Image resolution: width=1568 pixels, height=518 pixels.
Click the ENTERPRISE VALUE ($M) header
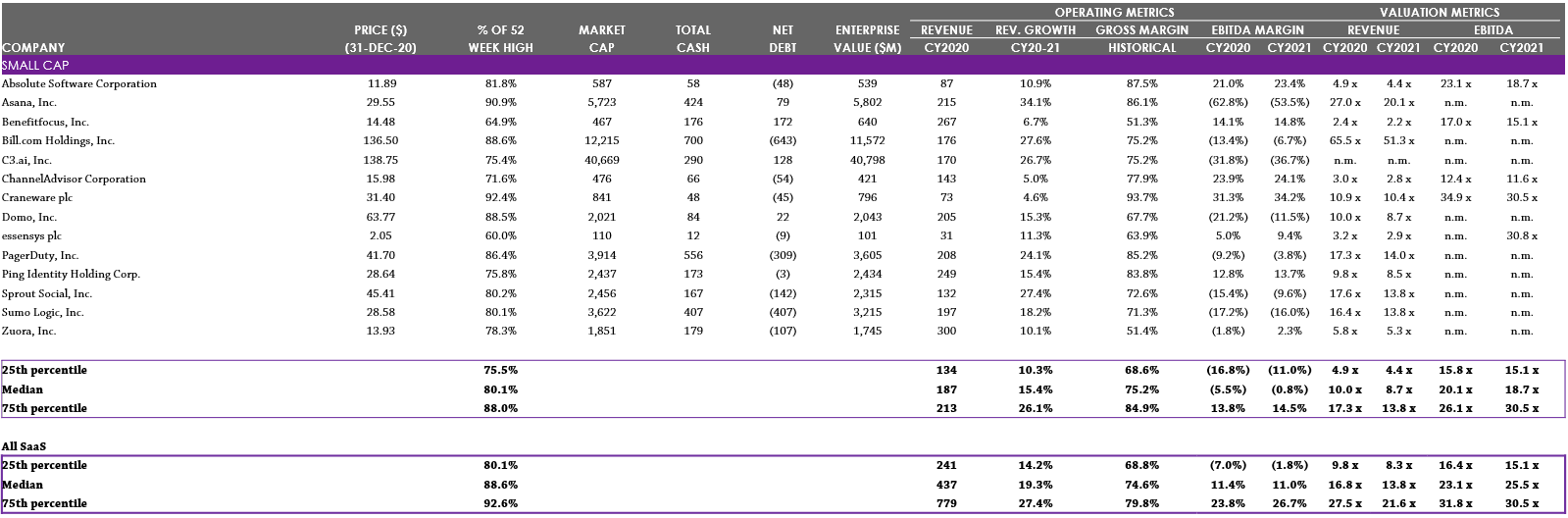(x=868, y=39)
